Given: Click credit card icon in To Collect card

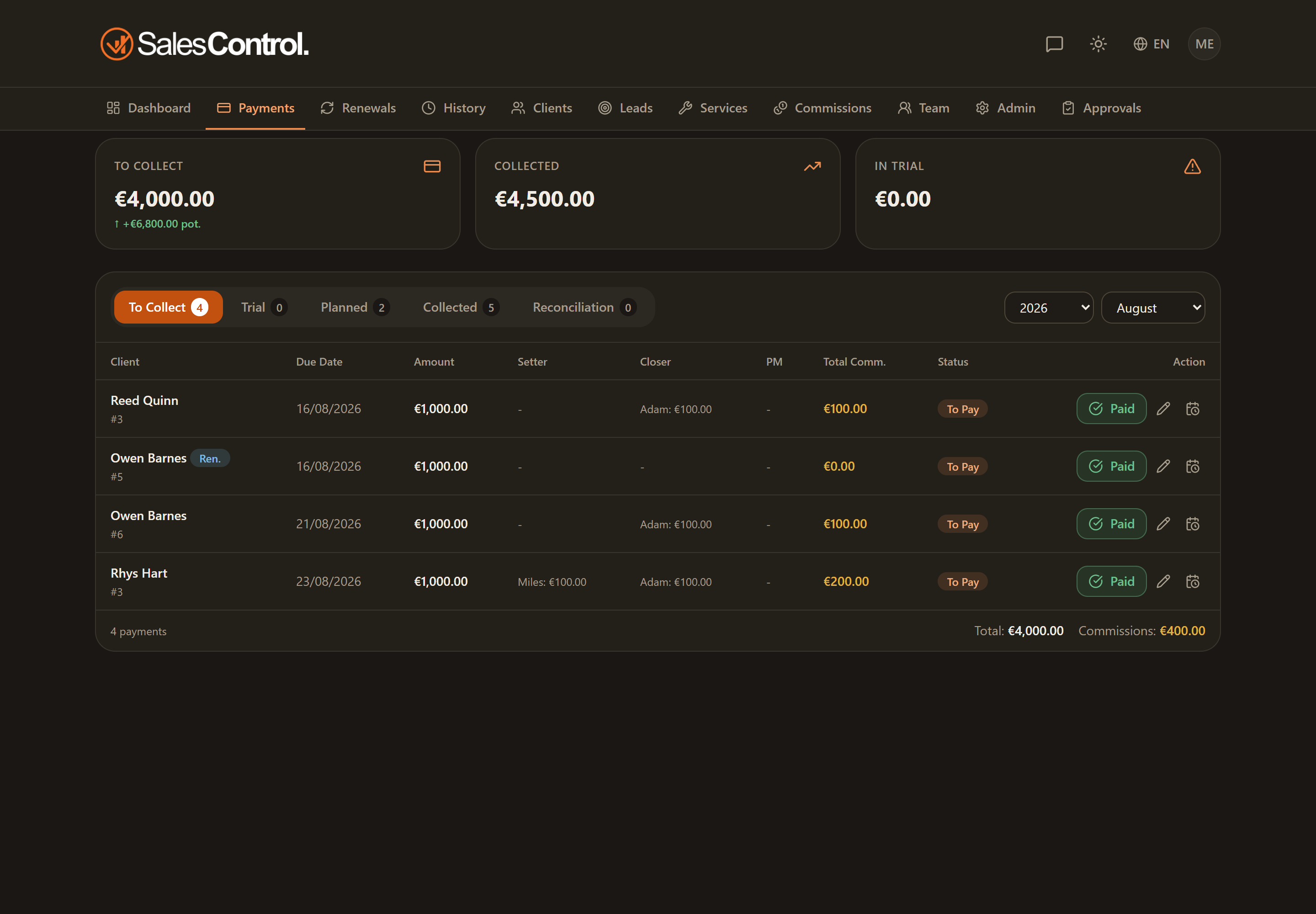Looking at the screenshot, I should (x=432, y=167).
